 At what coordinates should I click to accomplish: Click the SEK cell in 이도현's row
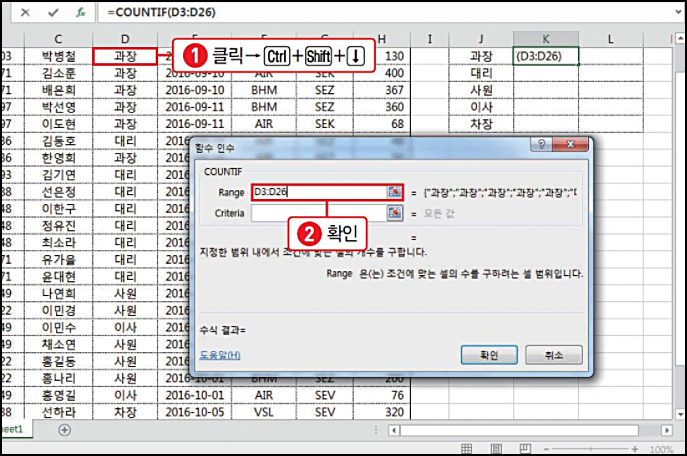[x=325, y=124]
